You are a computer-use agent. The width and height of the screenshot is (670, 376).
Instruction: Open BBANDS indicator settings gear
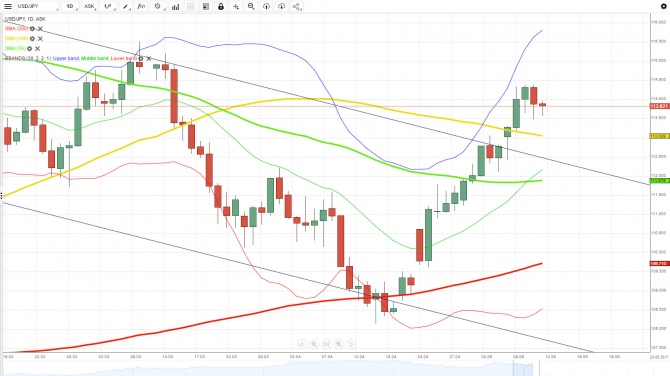pos(141,59)
